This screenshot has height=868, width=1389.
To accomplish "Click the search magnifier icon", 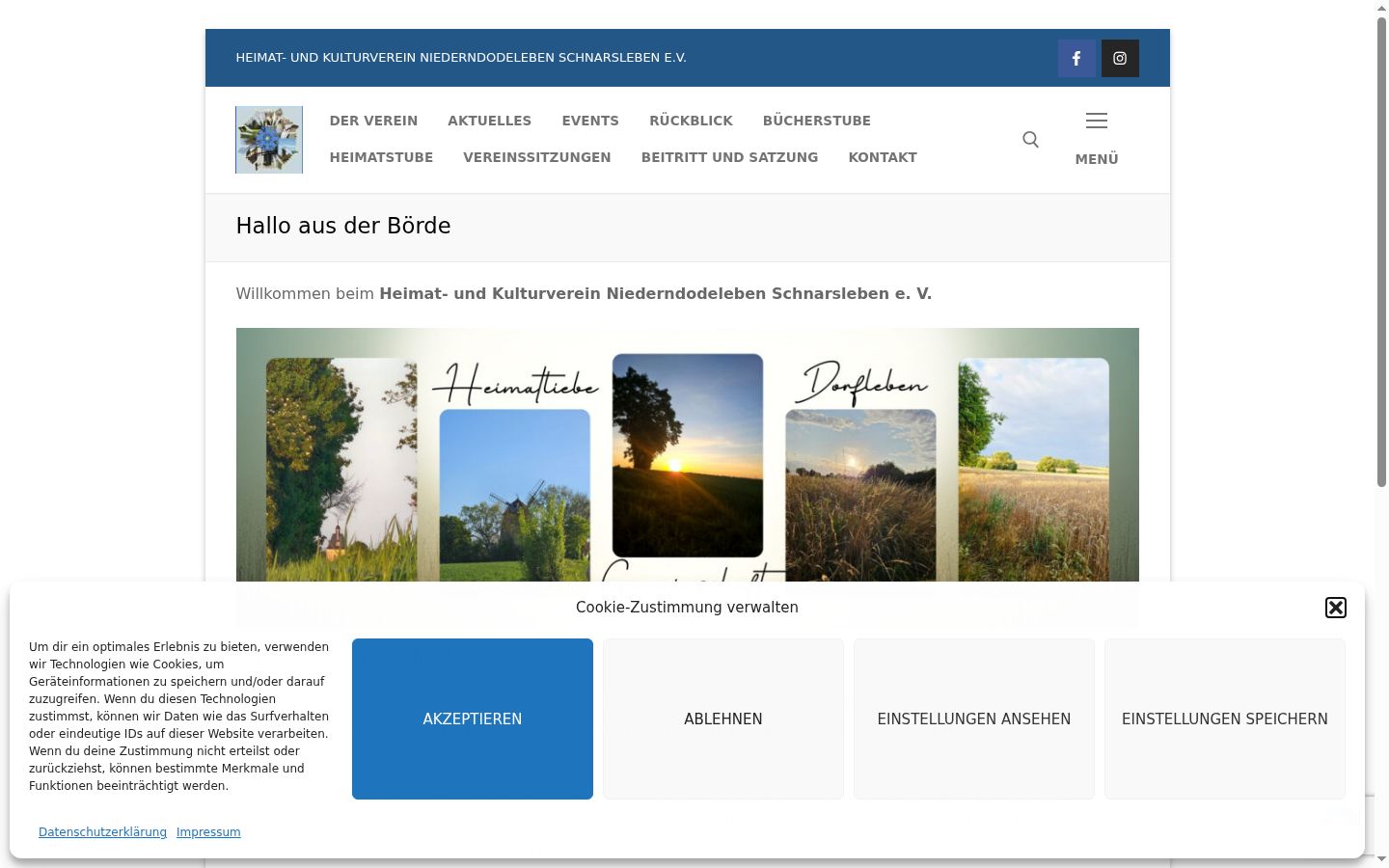I will click(1030, 140).
